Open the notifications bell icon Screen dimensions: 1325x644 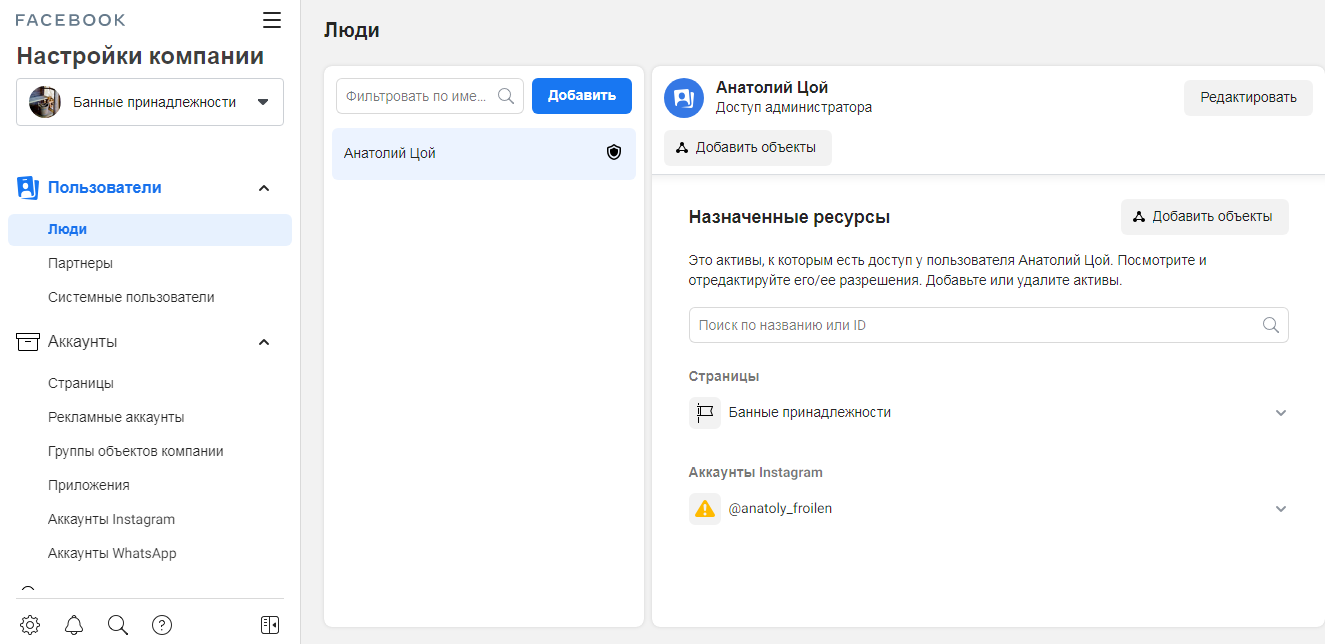coord(74,625)
